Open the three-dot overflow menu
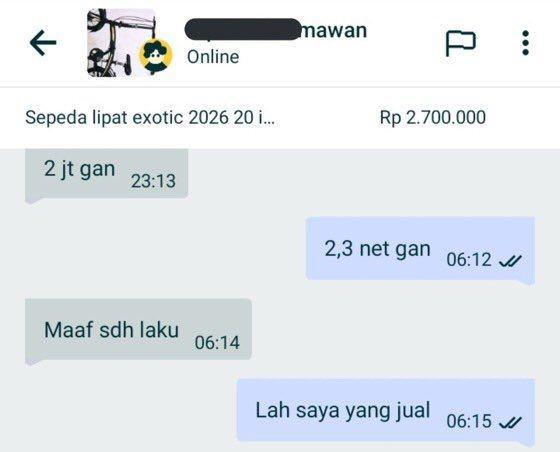Image resolution: width=560 pixels, height=452 pixels. click(x=525, y=43)
